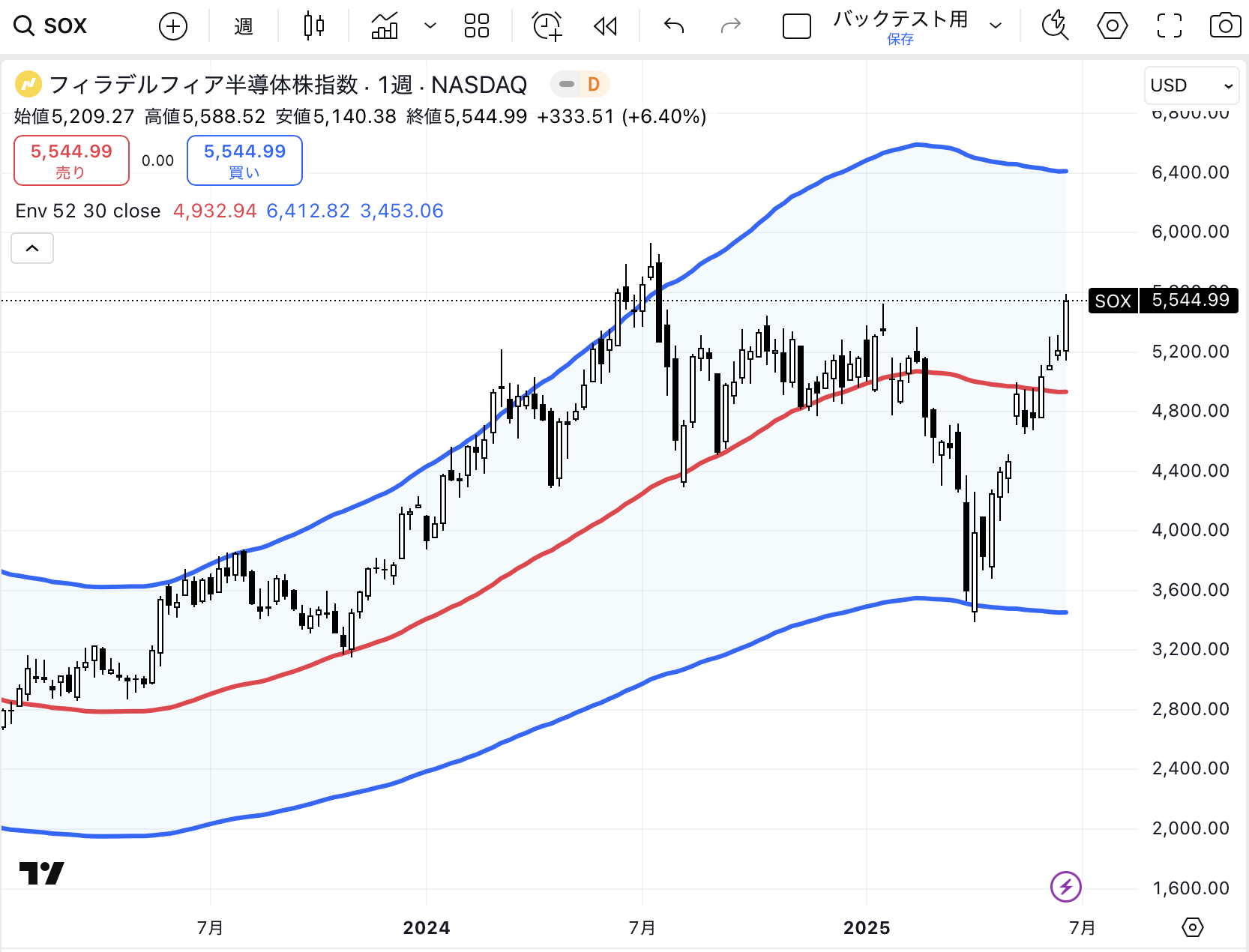Click the 終値5,544.99 close value
This screenshot has height=952, width=1249.
466,117
